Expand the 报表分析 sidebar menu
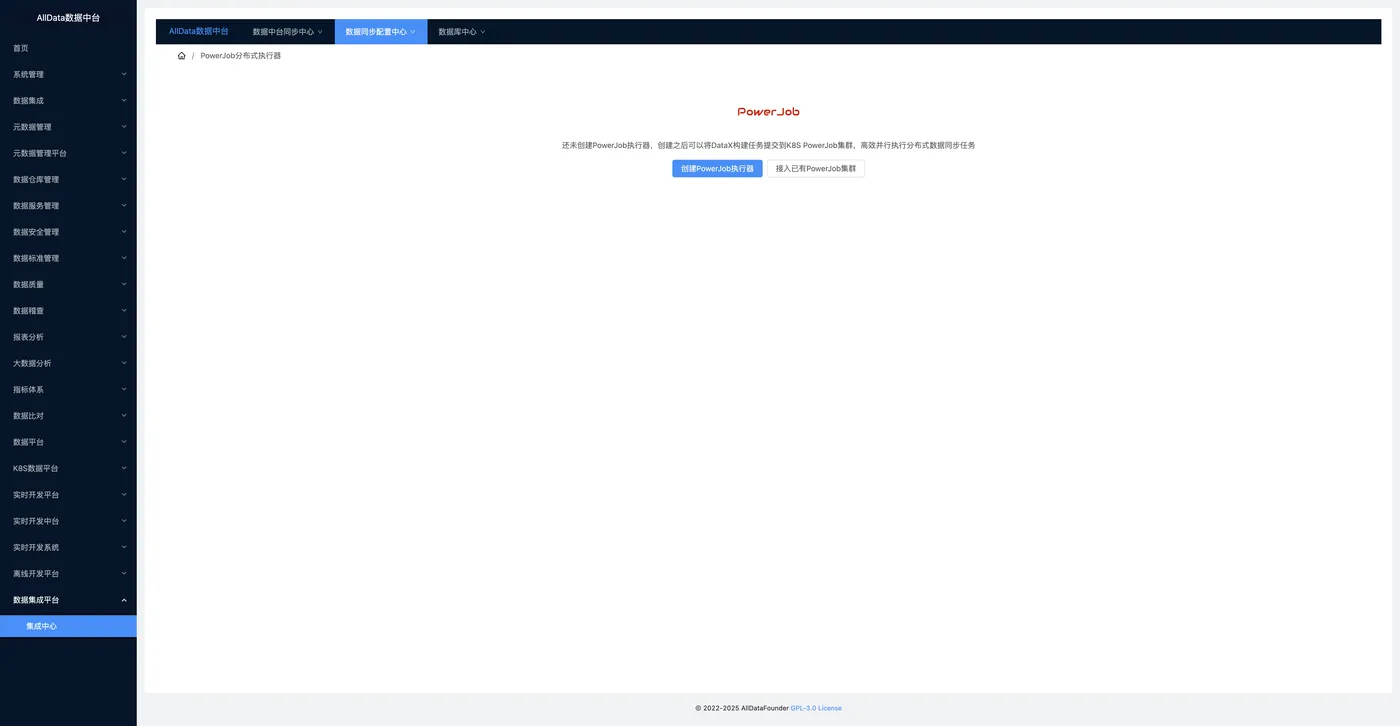Viewport: 1400px width, 726px height. (x=68, y=337)
